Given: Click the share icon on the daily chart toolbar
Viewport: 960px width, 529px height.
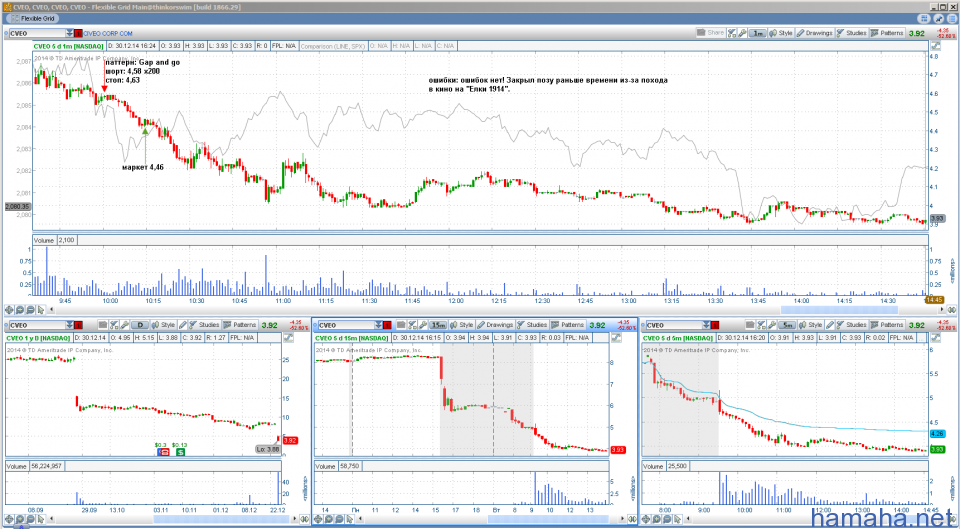Looking at the screenshot, I should pos(103,325).
